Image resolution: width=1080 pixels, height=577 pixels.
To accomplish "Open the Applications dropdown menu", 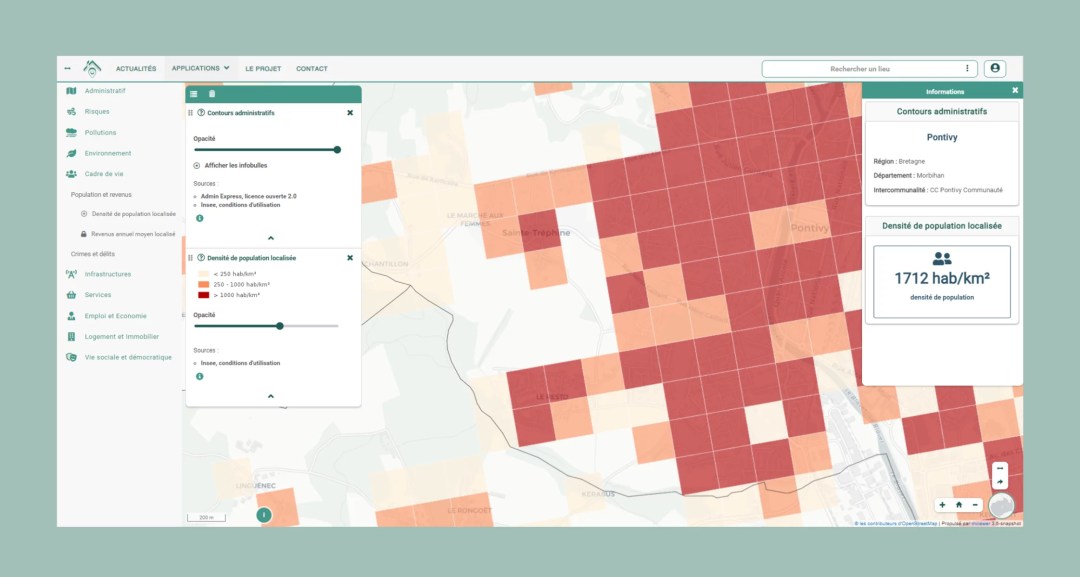I will (200, 68).
